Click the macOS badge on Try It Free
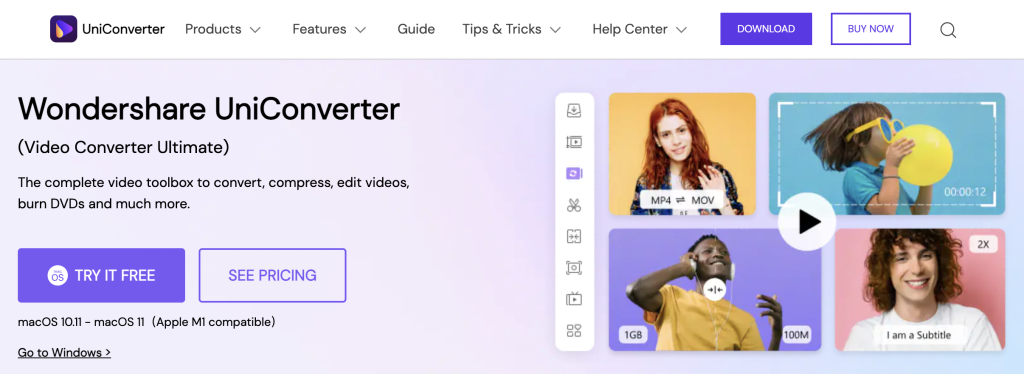The width and height of the screenshot is (1024, 374). point(57,275)
